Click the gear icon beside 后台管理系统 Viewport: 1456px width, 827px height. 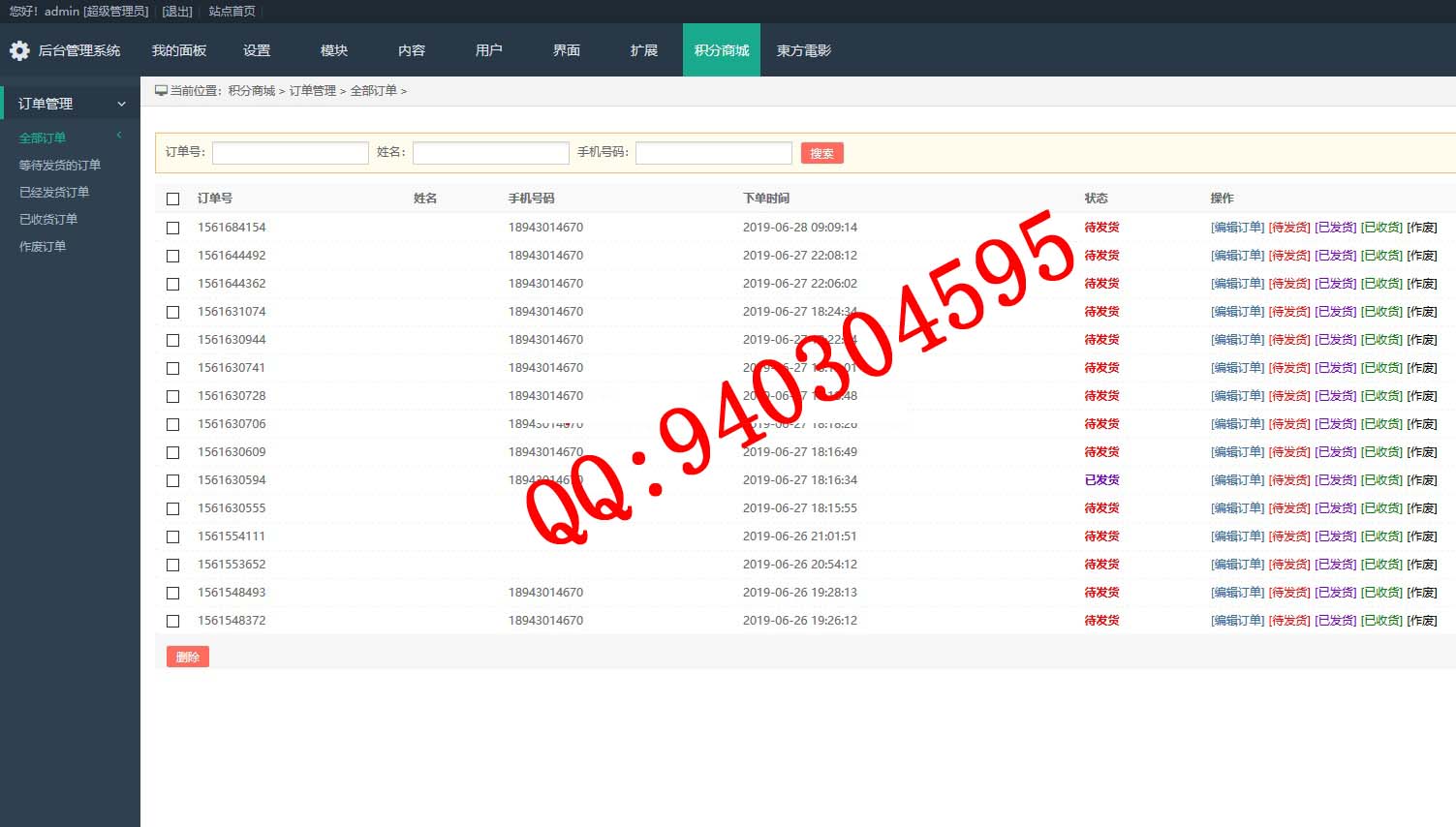[19, 50]
